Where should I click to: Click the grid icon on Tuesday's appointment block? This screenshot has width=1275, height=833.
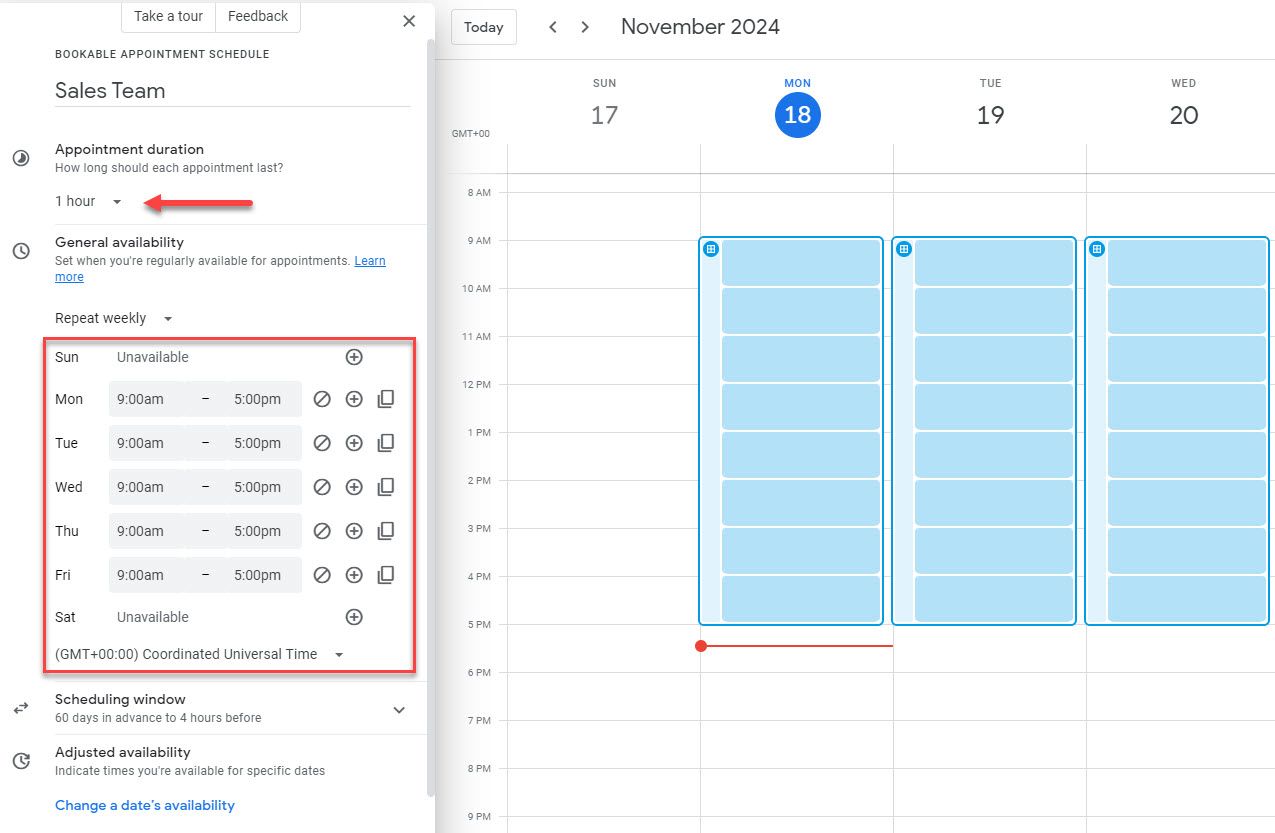point(903,249)
